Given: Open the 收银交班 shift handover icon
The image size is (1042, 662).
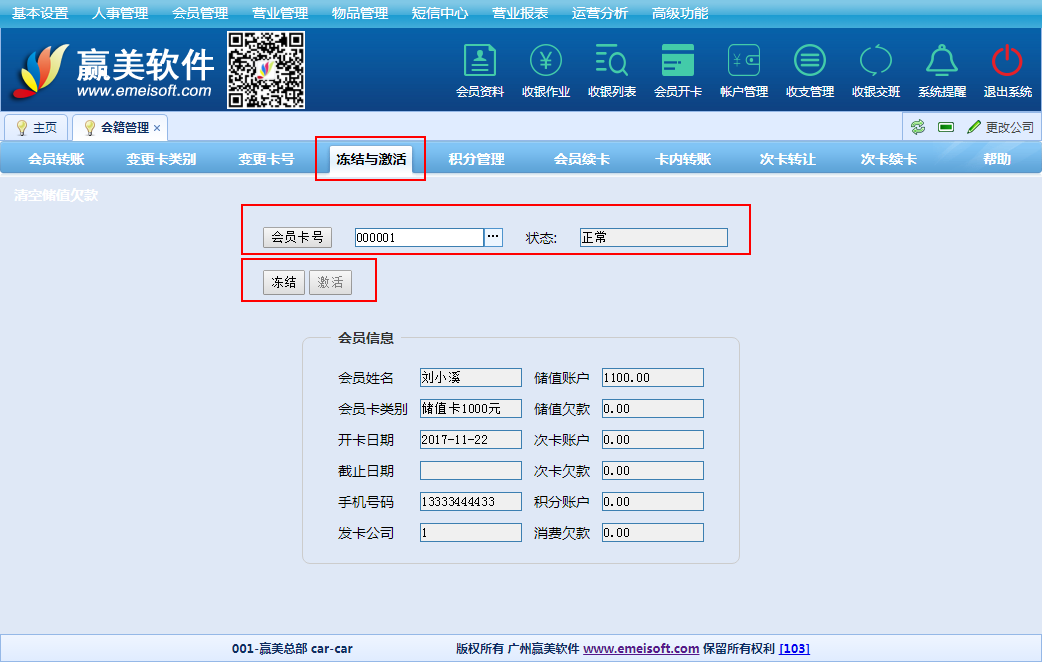Looking at the screenshot, I should tap(876, 61).
